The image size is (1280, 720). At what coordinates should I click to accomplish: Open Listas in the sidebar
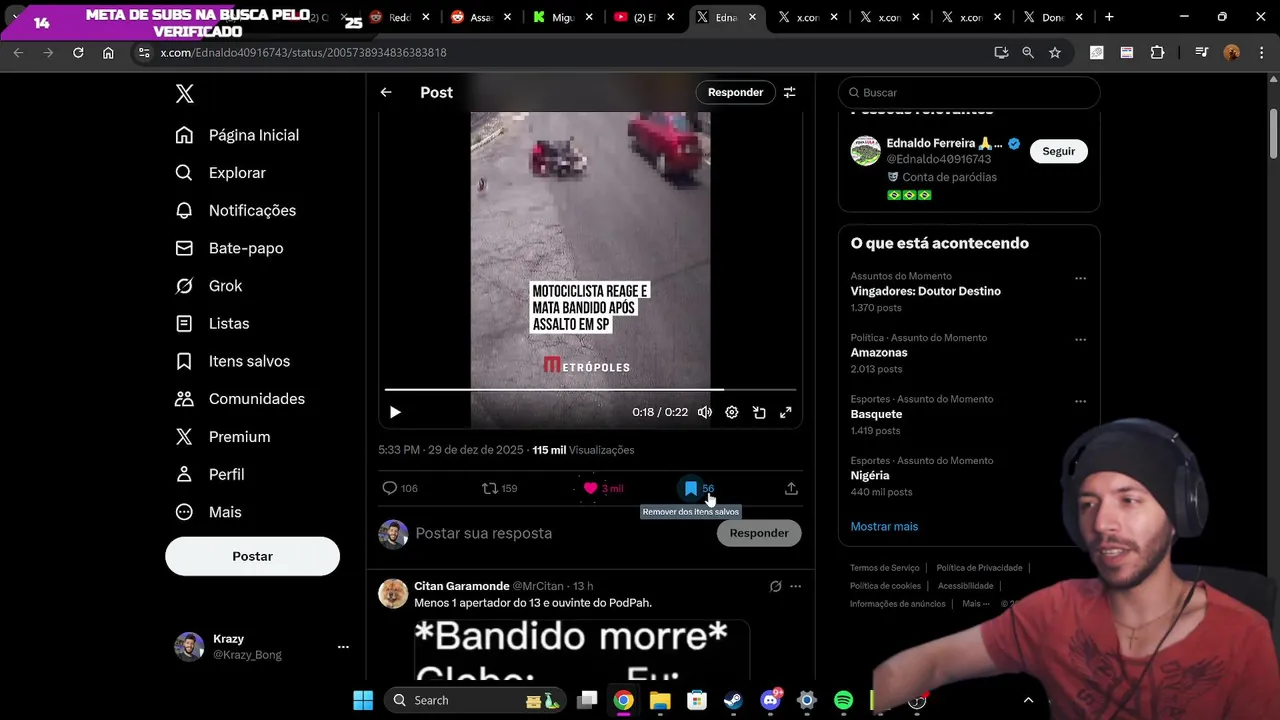tap(212, 323)
